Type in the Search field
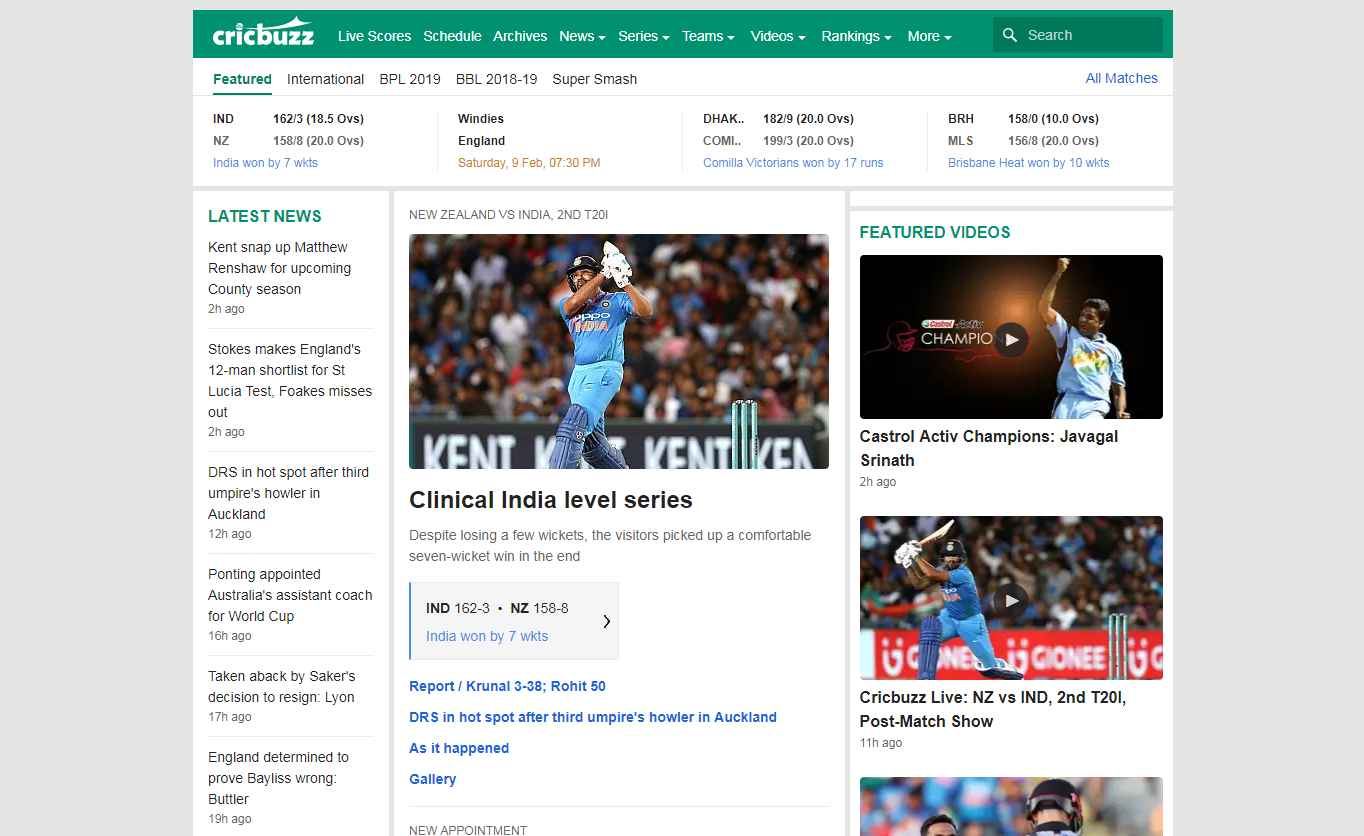This screenshot has width=1364, height=836. point(1090,35)
